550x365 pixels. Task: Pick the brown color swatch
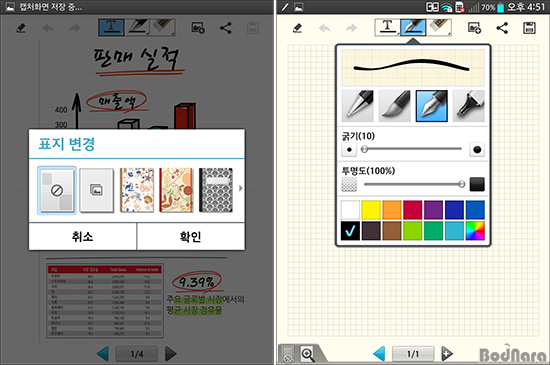[392, 231]
